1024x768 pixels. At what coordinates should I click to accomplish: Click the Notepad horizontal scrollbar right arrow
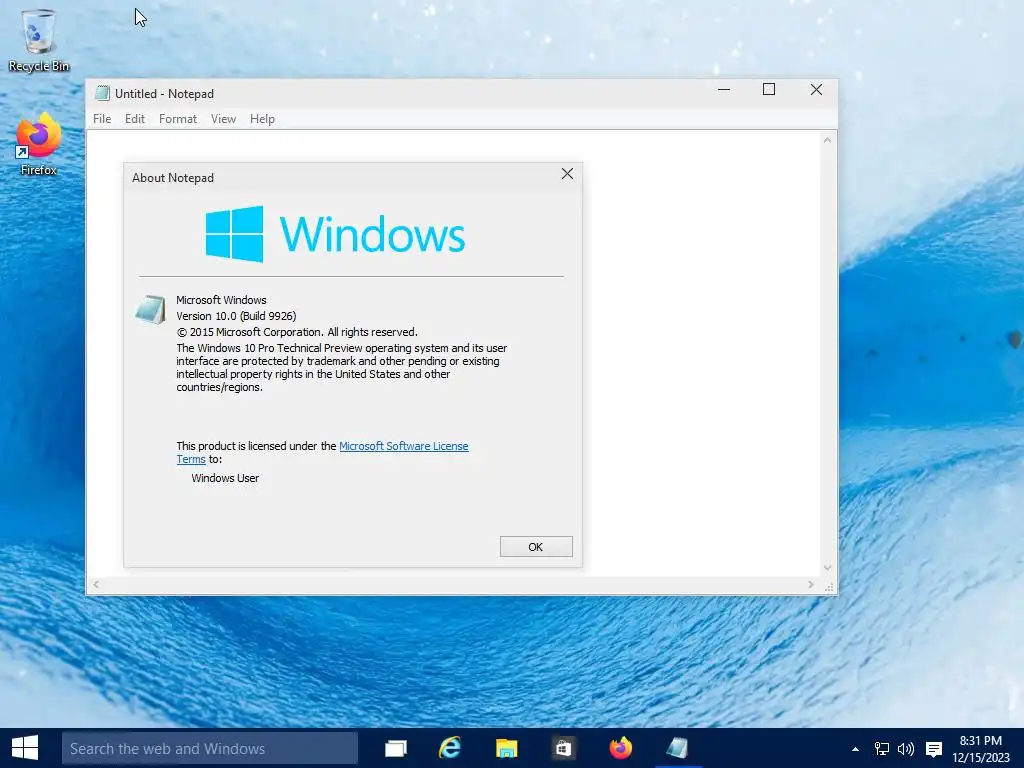pyautogui.click(x=810, y=584)
